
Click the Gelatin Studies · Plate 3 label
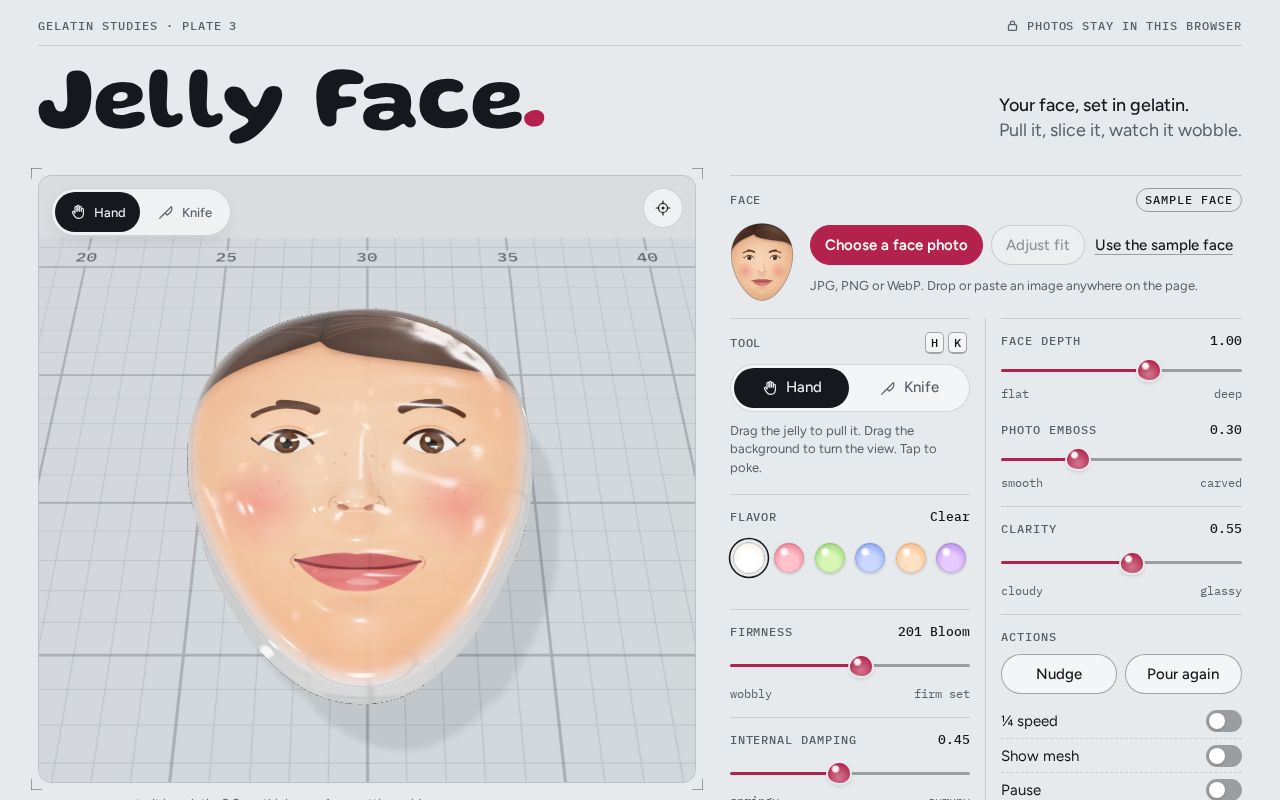pyautogui.click(x=137, y=26)
